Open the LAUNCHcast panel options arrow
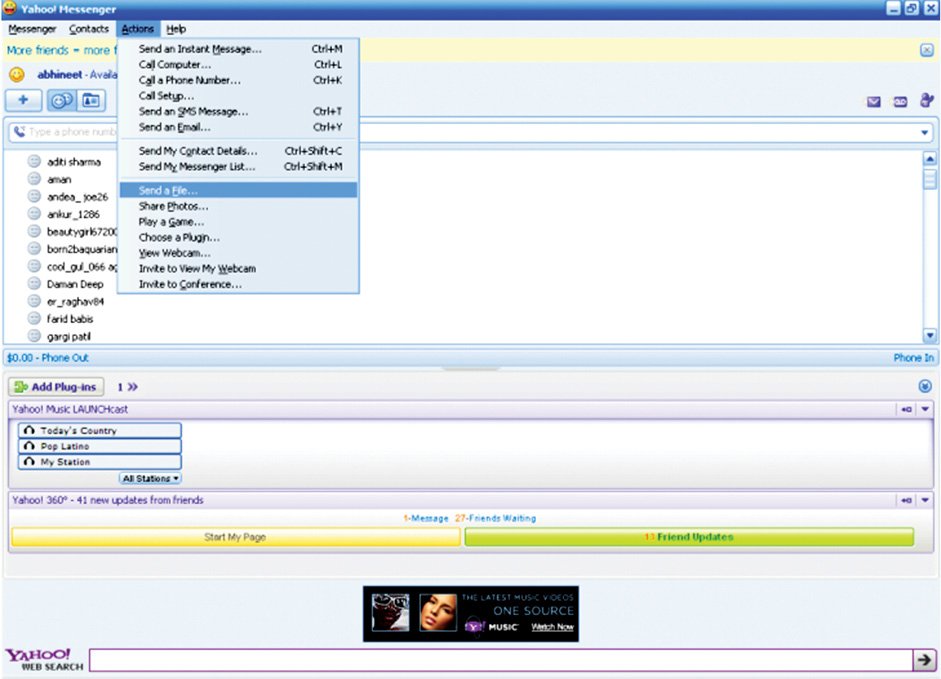The image size is (941, 679). click(925, 409)
